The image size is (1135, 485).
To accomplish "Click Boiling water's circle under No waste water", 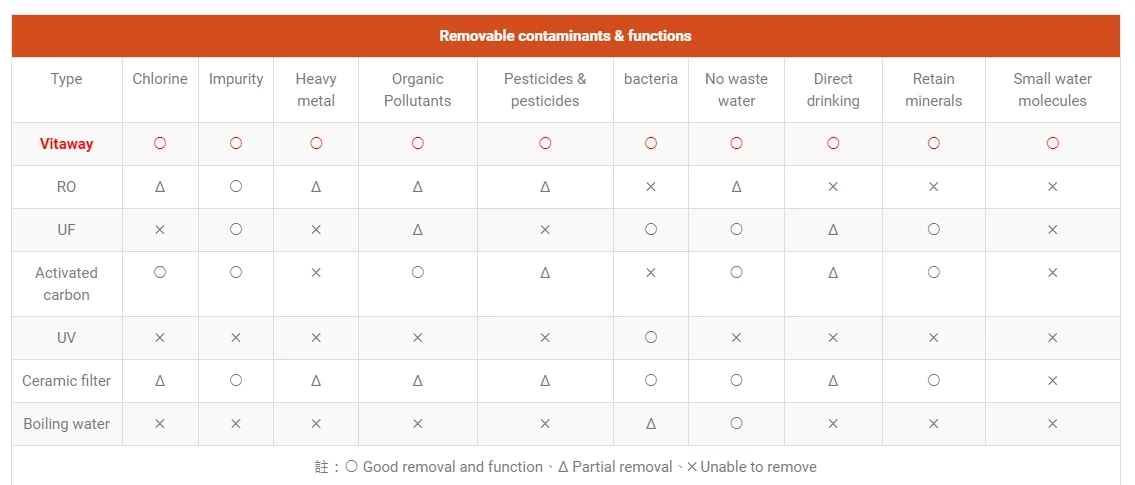I will 736,424.
